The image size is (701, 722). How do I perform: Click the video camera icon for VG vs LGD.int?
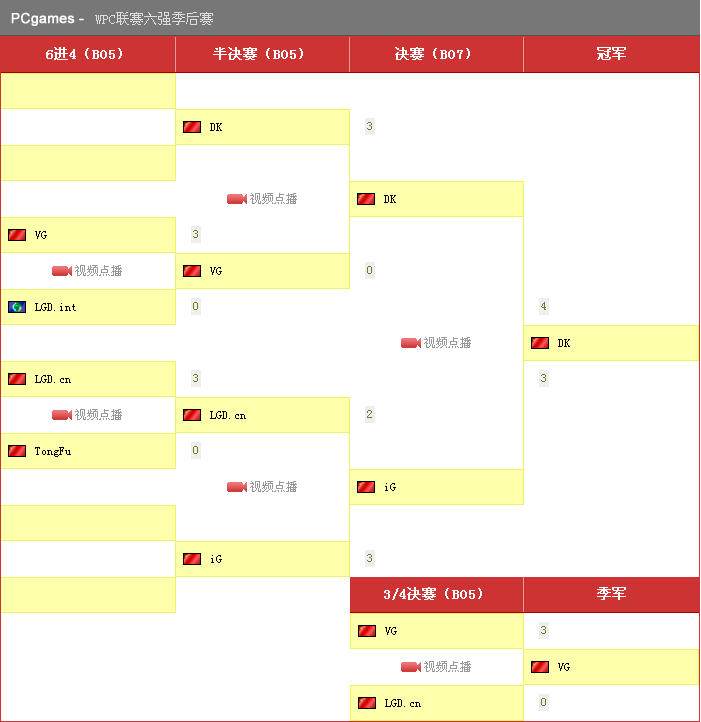point(62,271)
